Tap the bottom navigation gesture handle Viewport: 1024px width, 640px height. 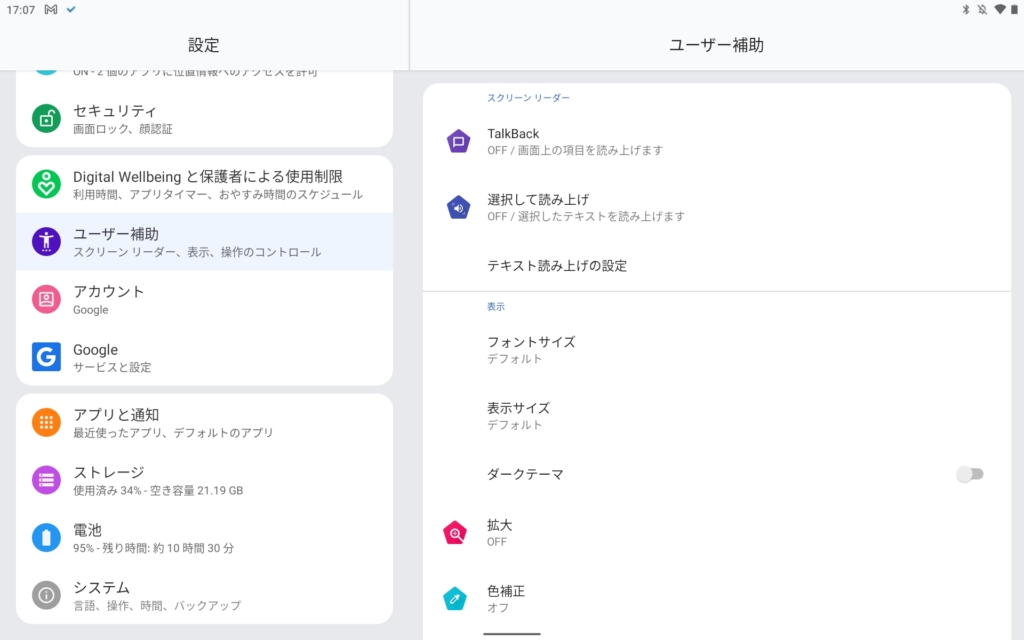click(511, 633)
